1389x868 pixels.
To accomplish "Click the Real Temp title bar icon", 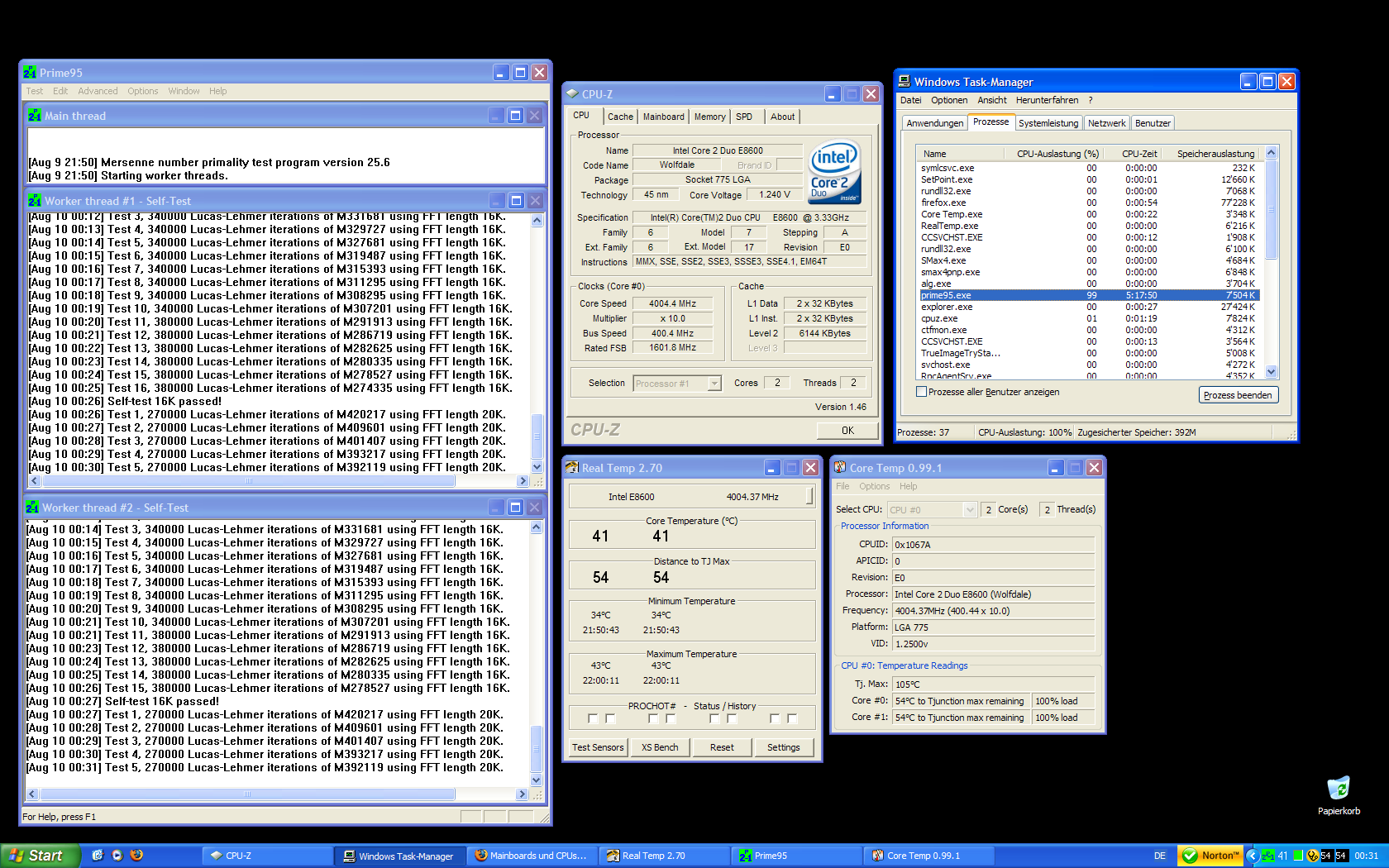I will pos(572,468).
